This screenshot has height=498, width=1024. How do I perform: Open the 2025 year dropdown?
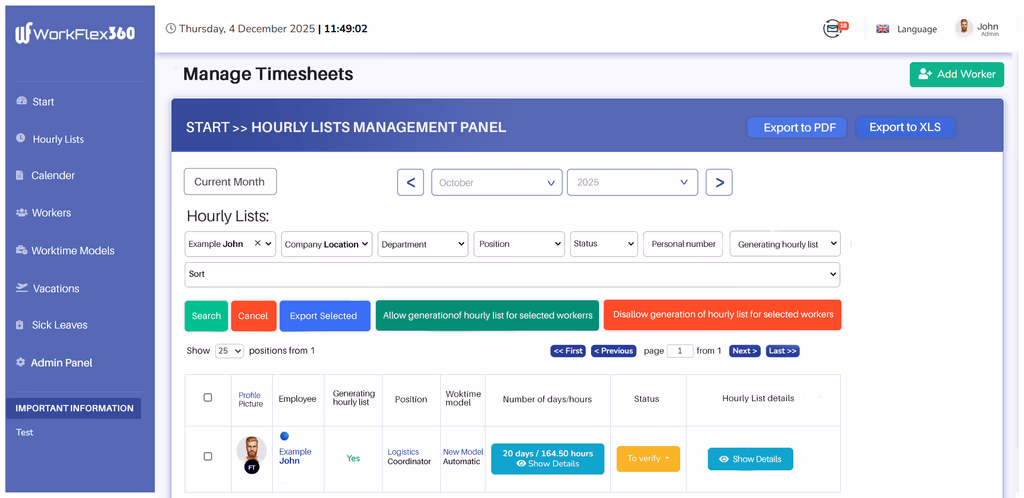[x=631, y=182]
